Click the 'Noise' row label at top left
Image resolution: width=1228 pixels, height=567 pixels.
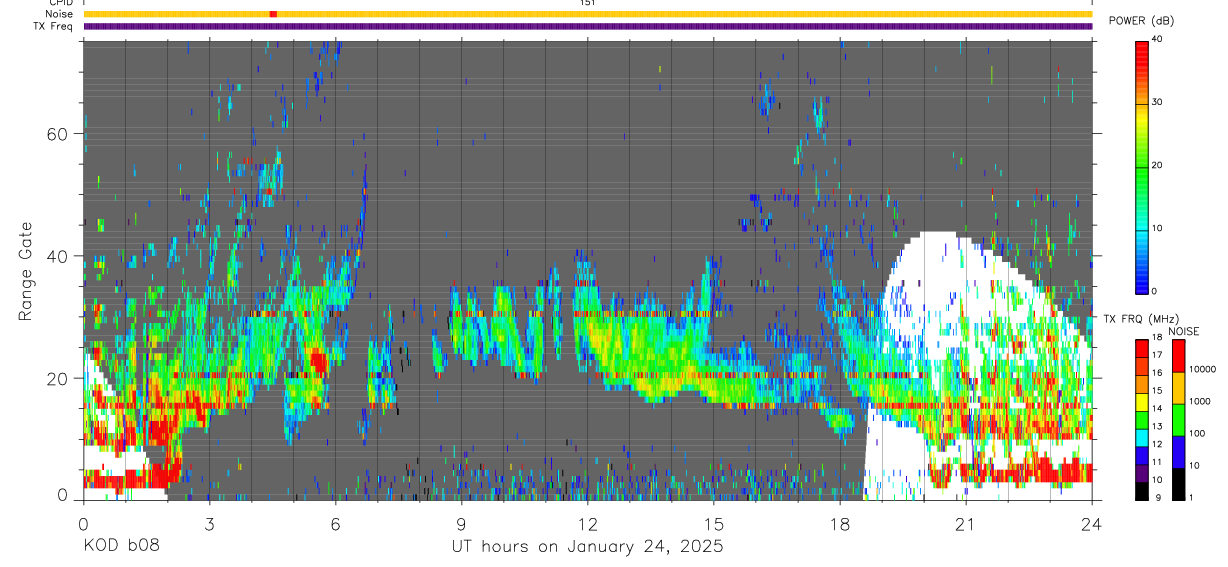tap(61, 14)
